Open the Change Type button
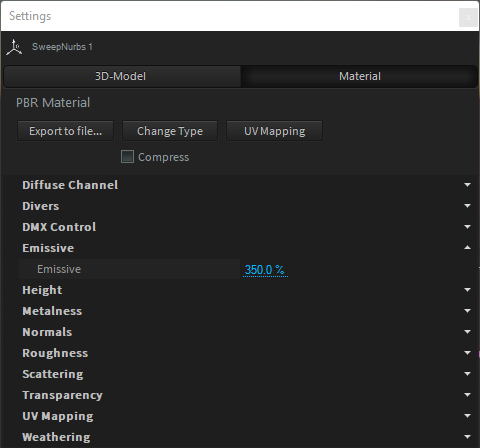 click(170, 131)
